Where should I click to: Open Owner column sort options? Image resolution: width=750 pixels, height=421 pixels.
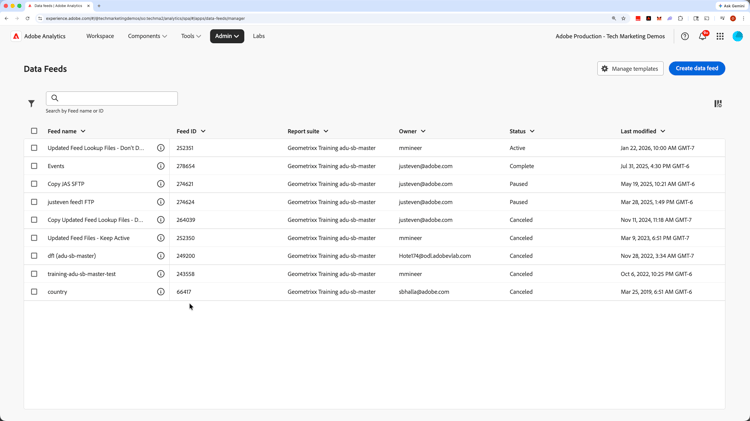point(423,131)
